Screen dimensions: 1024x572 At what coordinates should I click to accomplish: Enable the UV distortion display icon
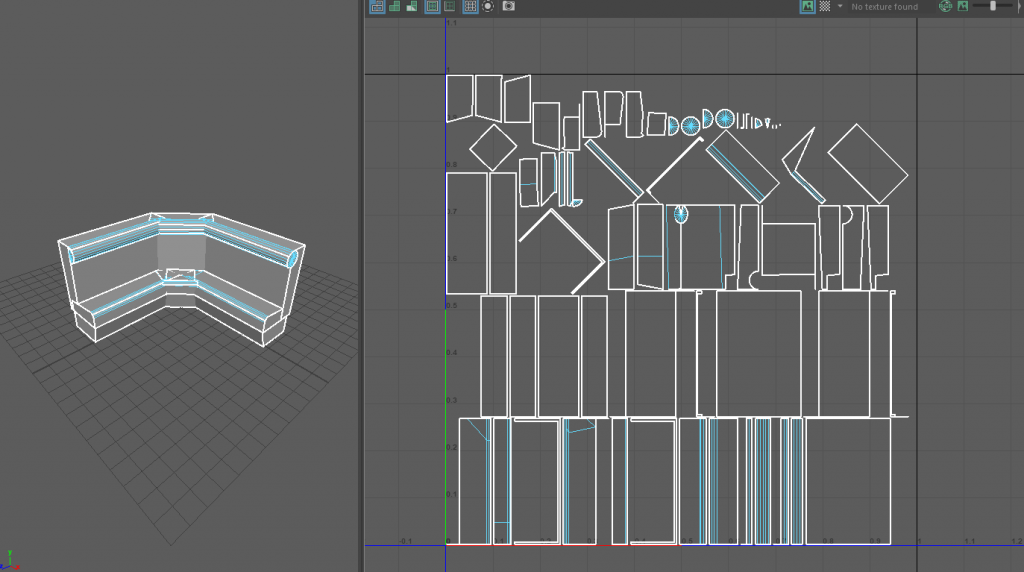(411, 6)
